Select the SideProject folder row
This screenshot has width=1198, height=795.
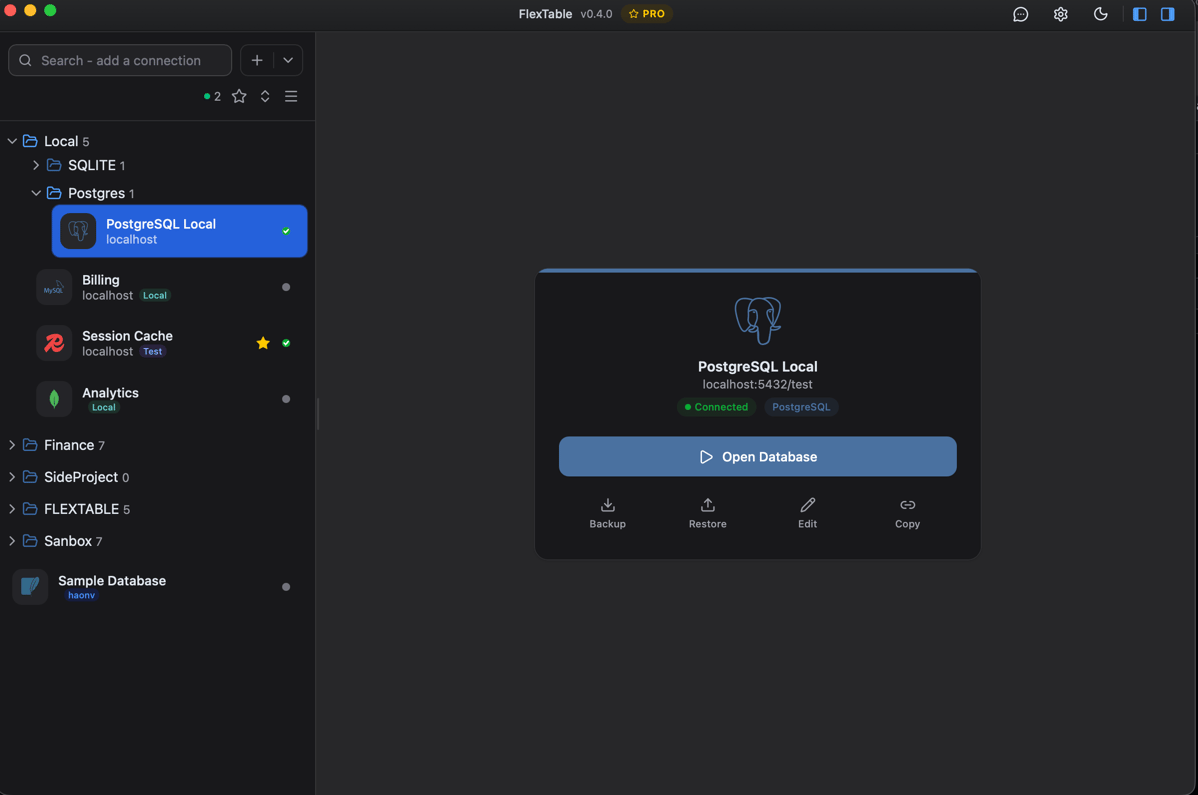(x=157, y=477)
